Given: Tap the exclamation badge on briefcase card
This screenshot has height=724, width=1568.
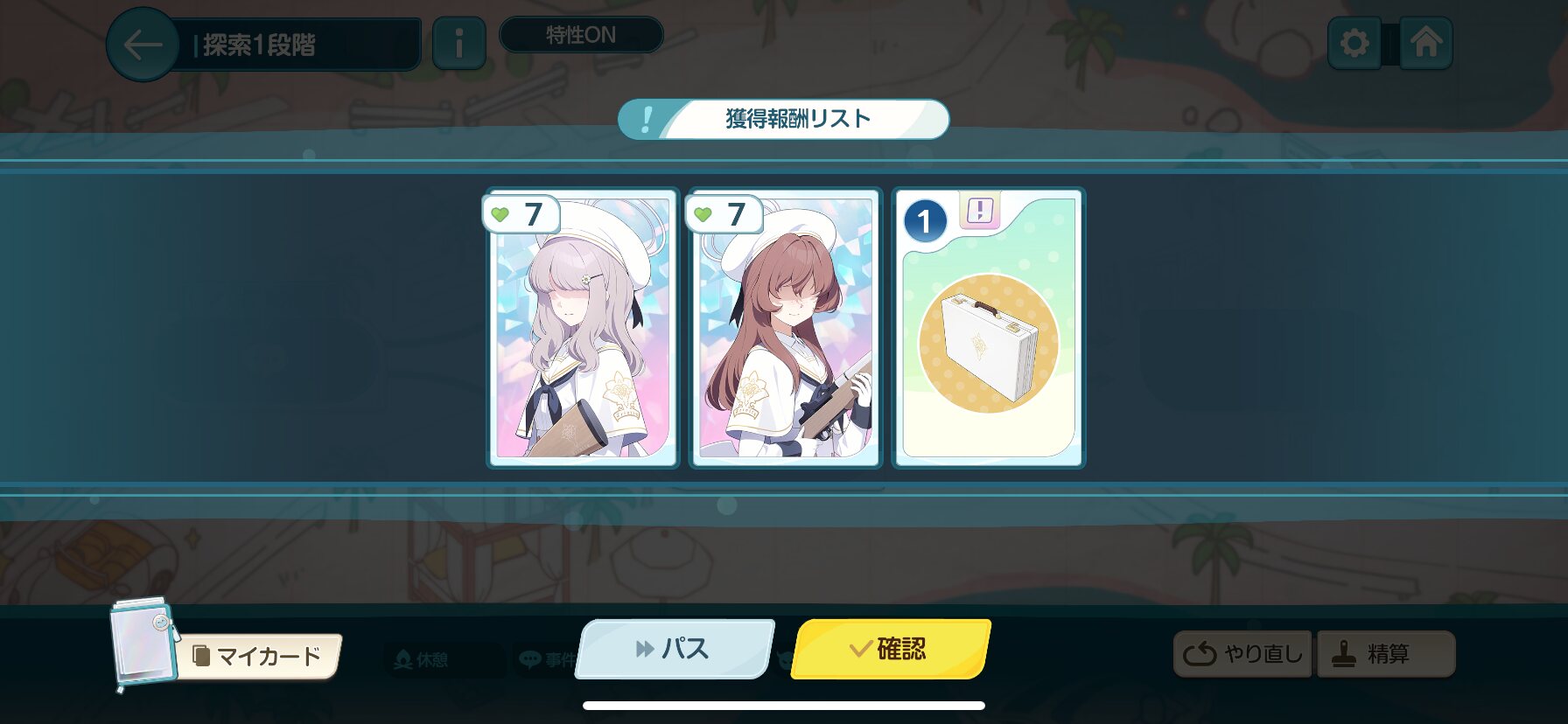Looking at the screenshot, I should (980, 211).
